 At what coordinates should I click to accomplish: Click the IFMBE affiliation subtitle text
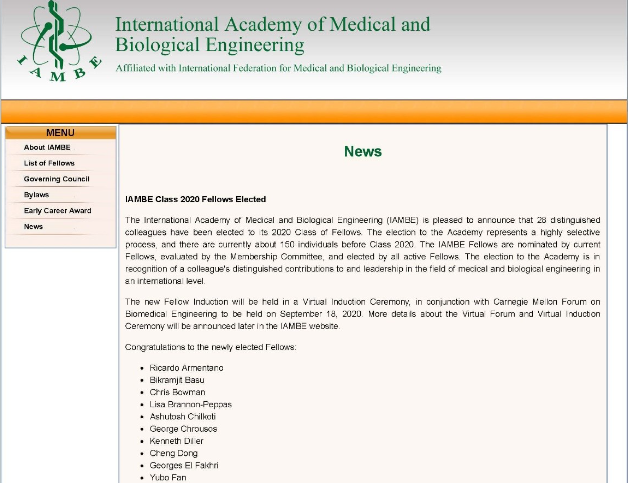[x=278, y=69]
